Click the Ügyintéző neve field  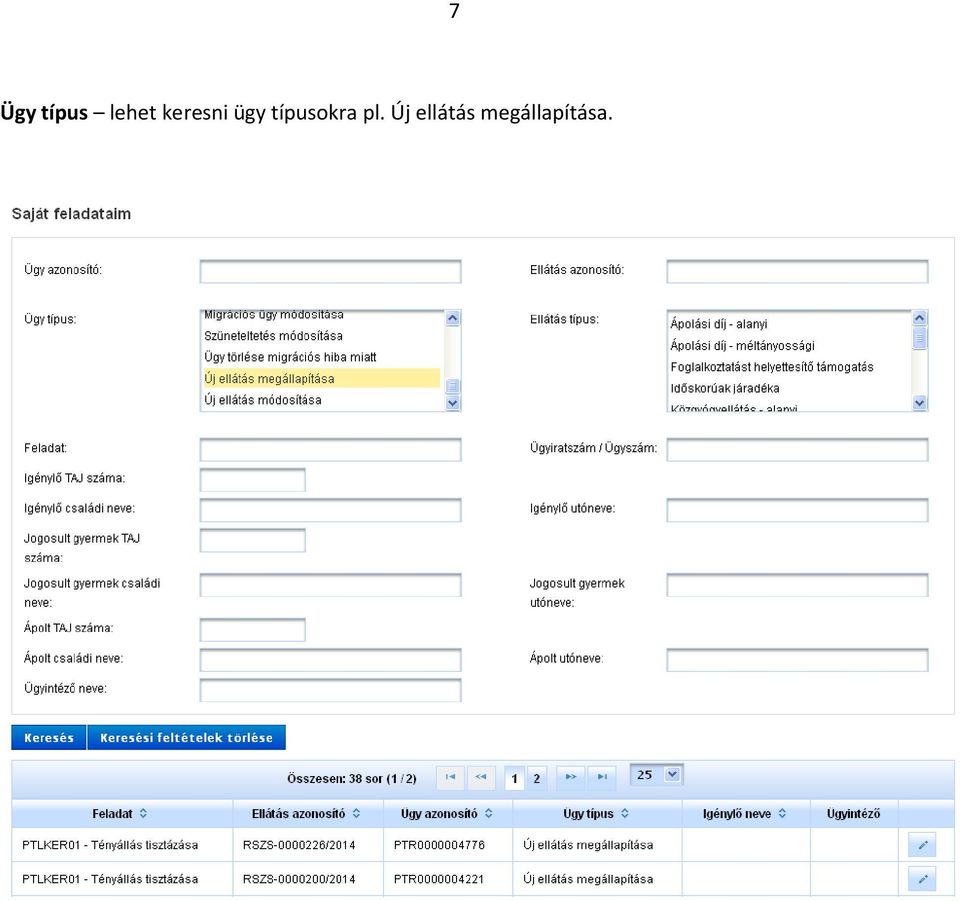[331, 690]
